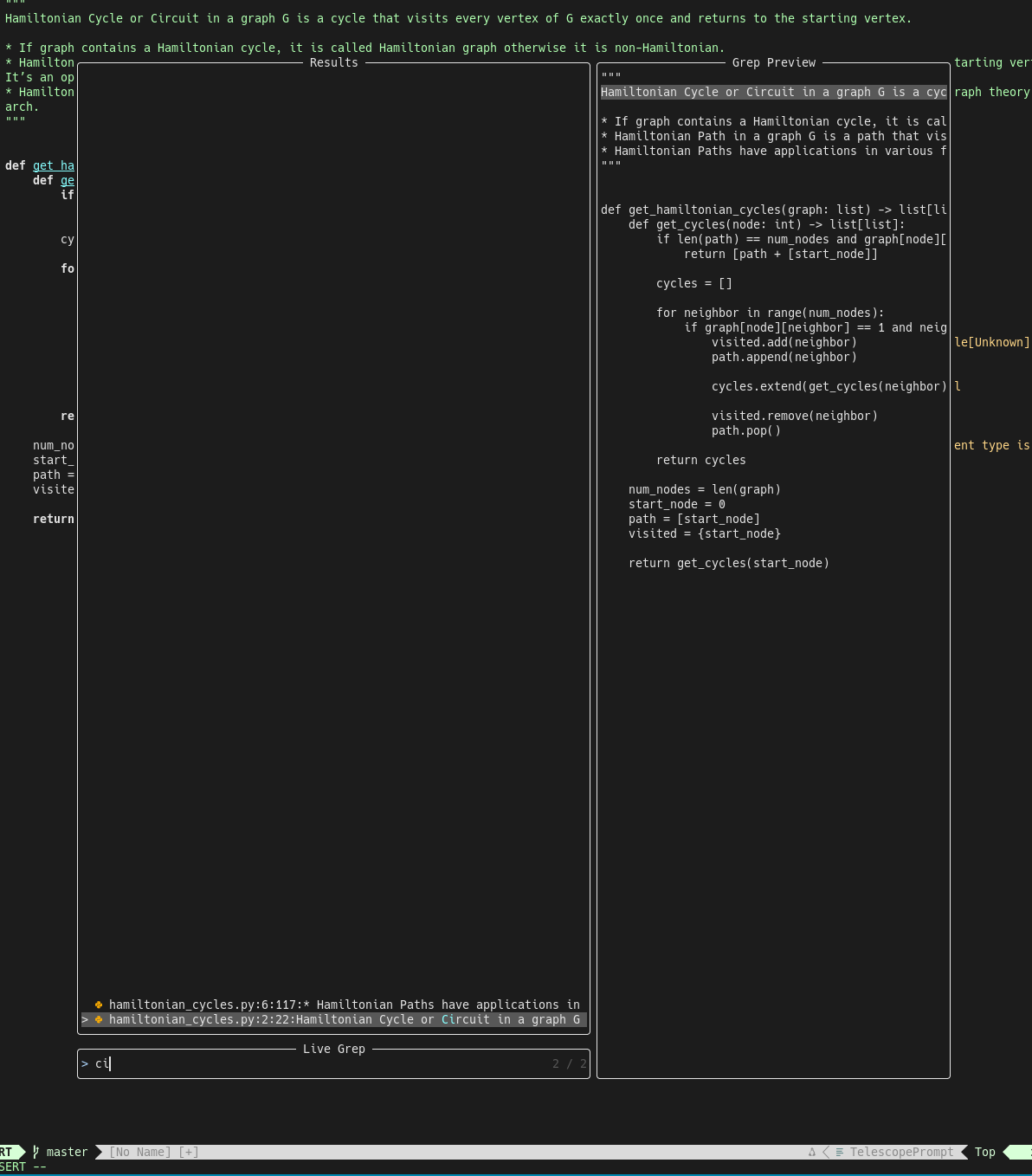1032x1176 pixels.
Task: Click the master branch name in statusline
Action: point(67,1152)
